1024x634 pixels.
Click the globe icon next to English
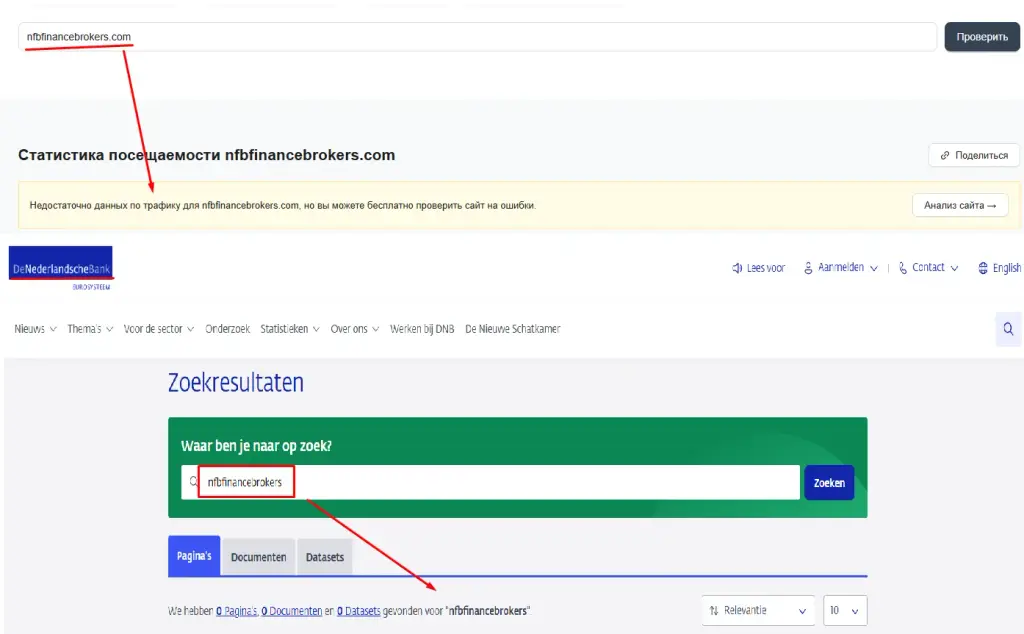coord(983,268)
